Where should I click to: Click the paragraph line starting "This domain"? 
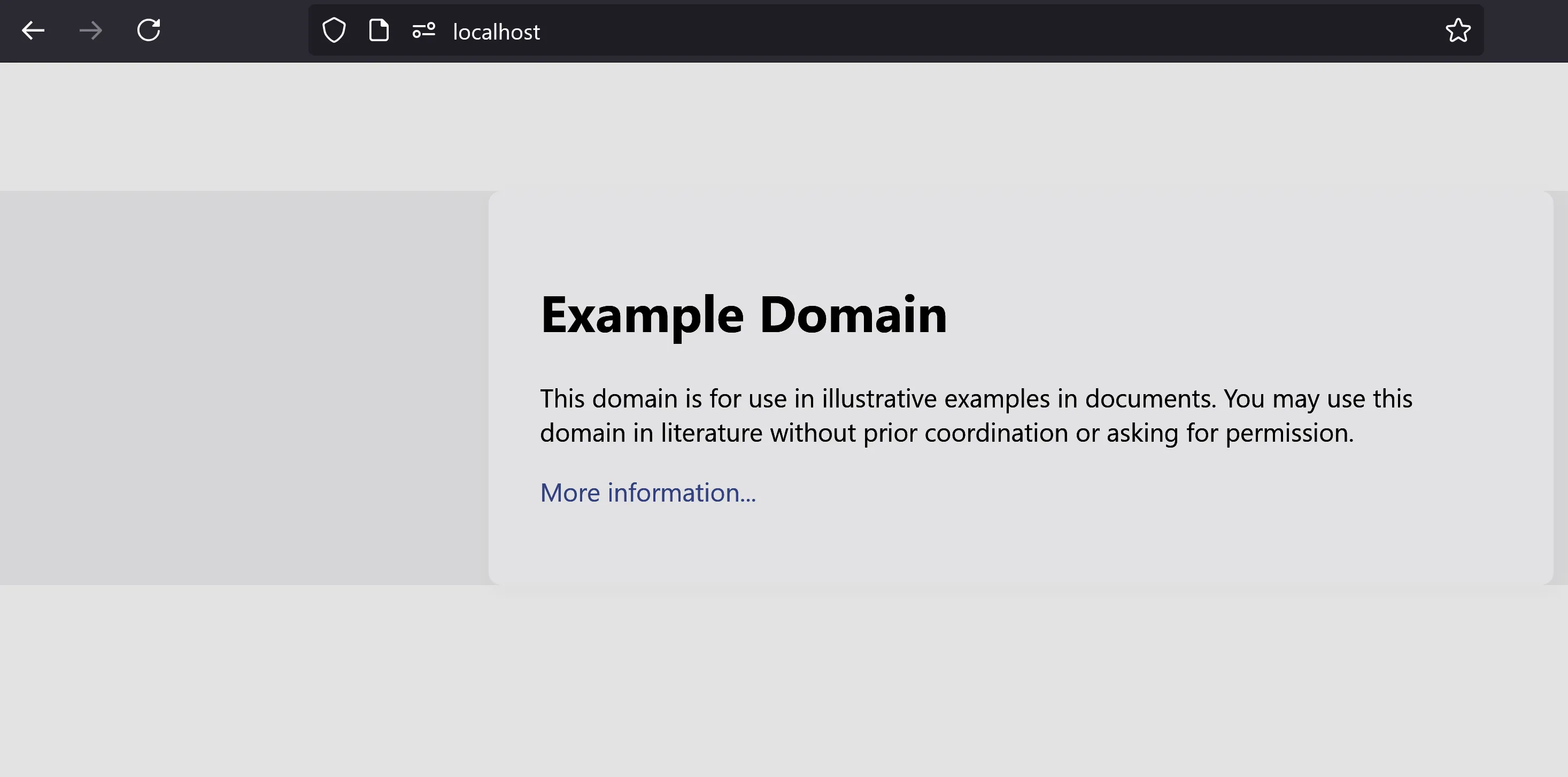pos(976,399)
